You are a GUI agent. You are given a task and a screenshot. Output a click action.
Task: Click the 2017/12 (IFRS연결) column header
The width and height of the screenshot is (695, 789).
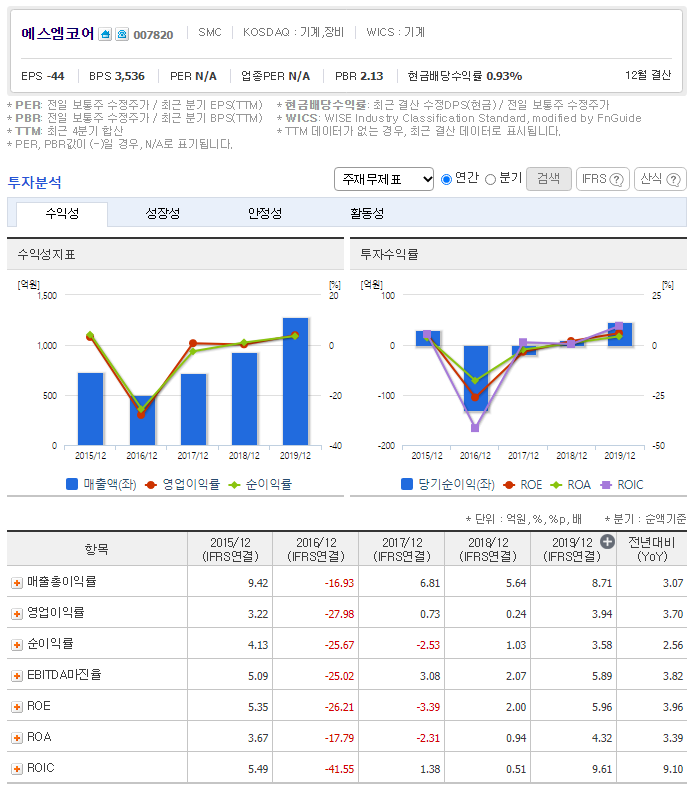[x=402, y=549]
